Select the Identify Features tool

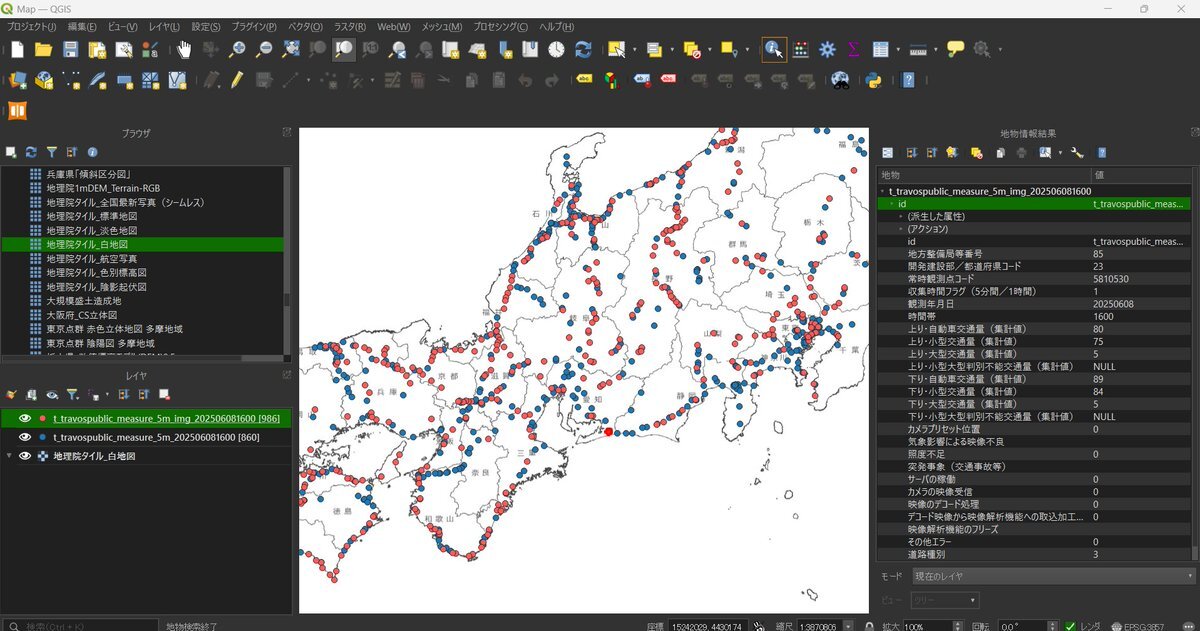(774, 49)
